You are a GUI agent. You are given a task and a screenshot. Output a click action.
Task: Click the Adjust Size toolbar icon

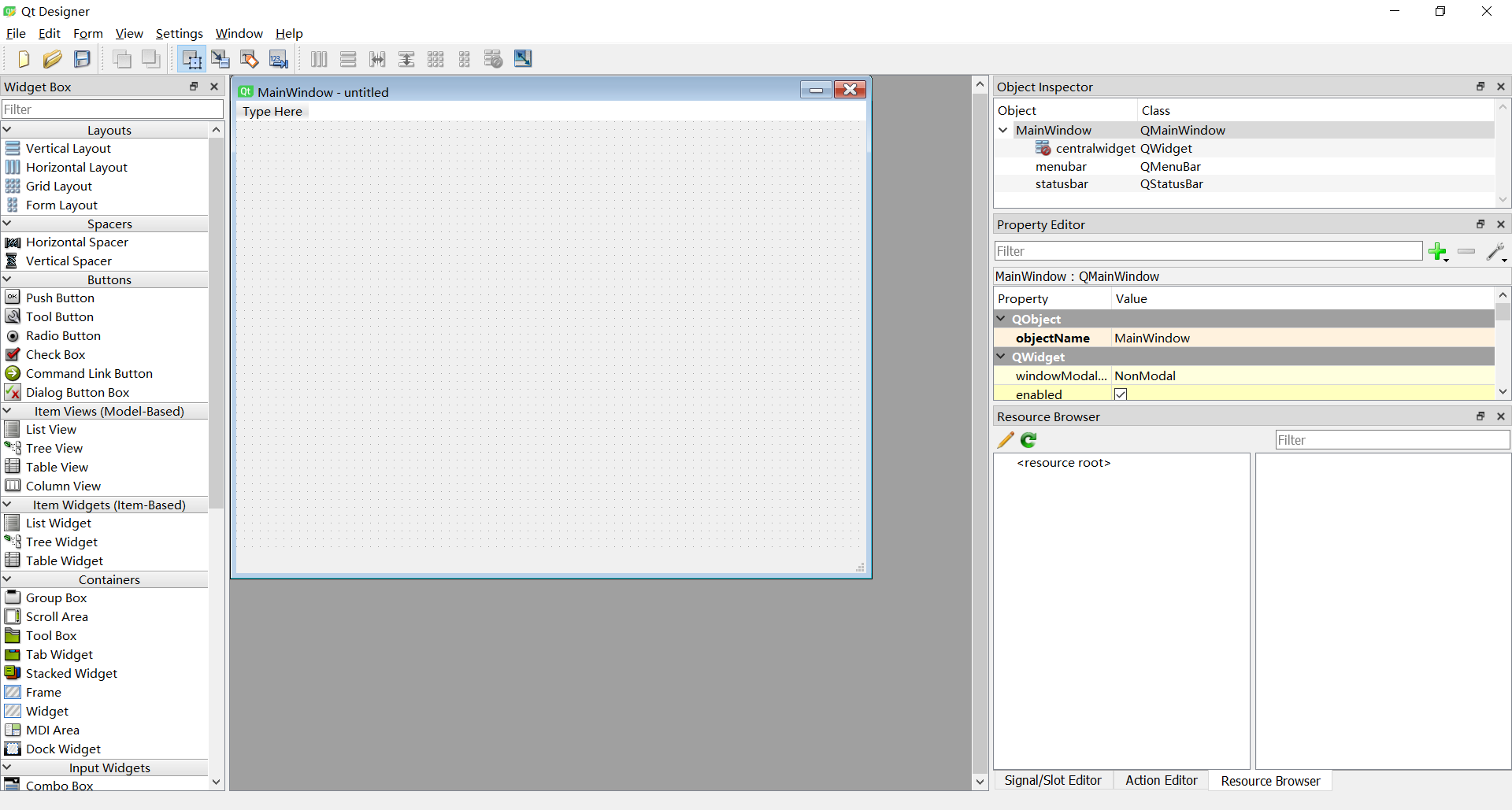pyautogui.click(x=523, y=59)
